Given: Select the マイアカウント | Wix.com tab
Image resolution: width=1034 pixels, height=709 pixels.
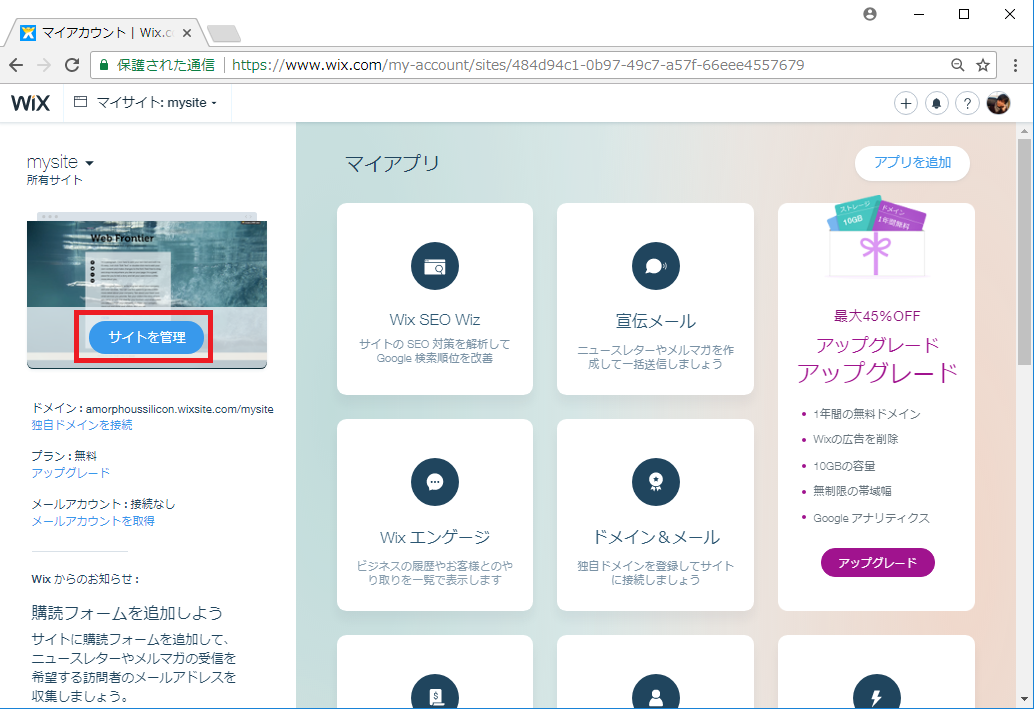Looking at the screenshot, I should (x=106, y=33).
